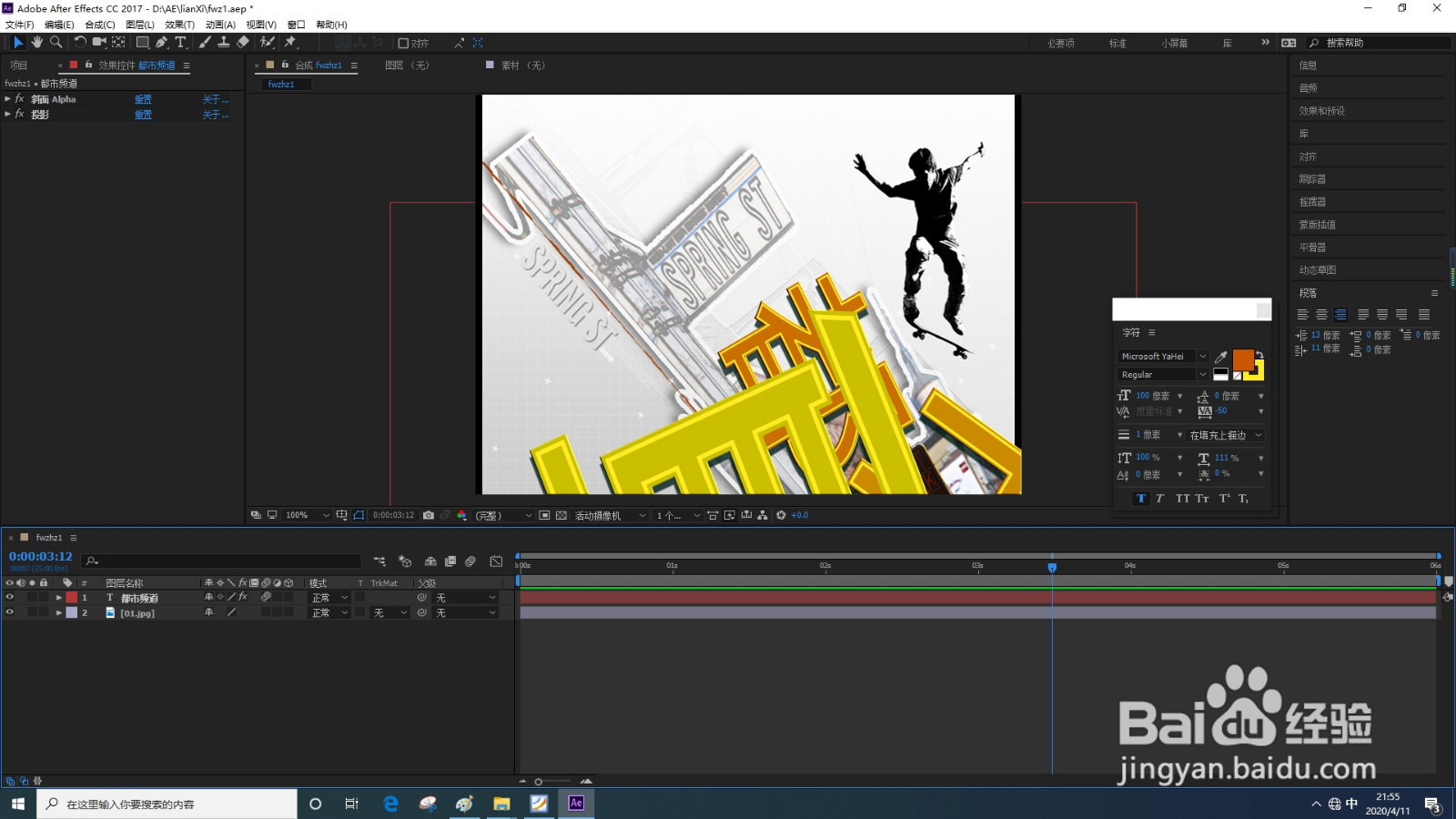The image size is (1456, 819).
Task: Toggle visibility of 01.jpg layer
Action: [10, 613]
